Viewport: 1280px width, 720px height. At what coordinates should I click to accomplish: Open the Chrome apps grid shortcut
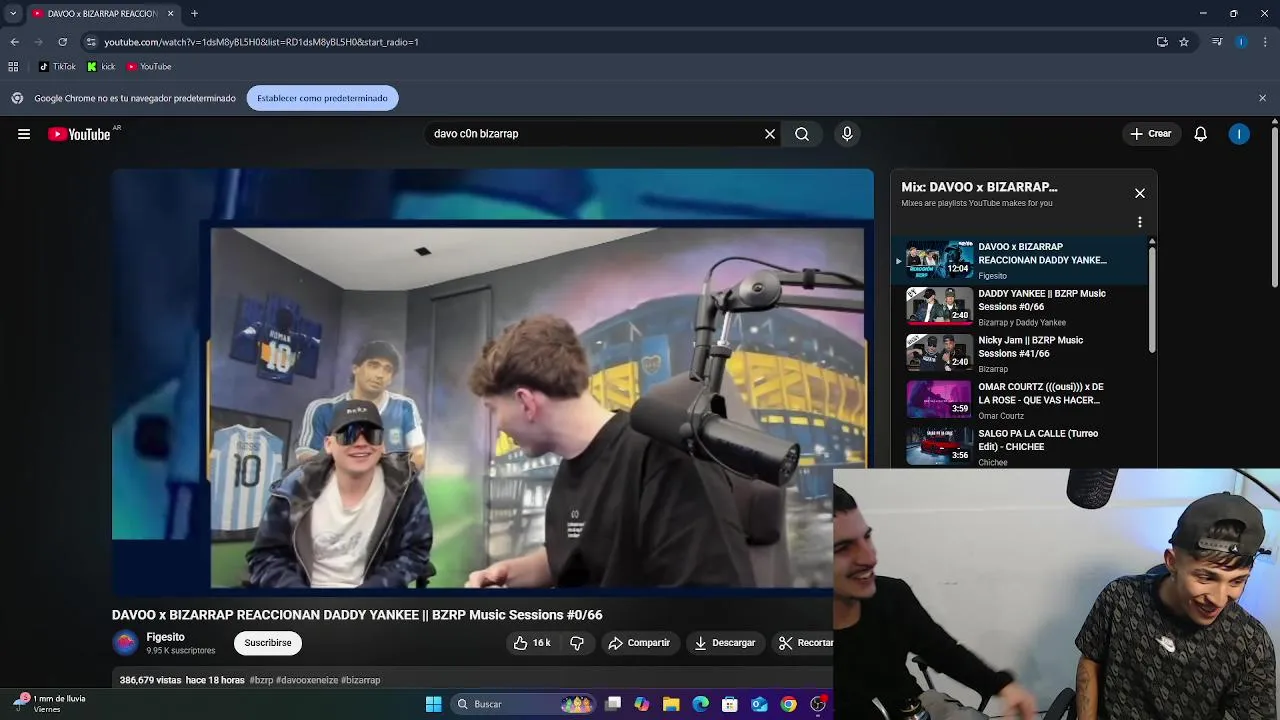[x=13, y=67]
